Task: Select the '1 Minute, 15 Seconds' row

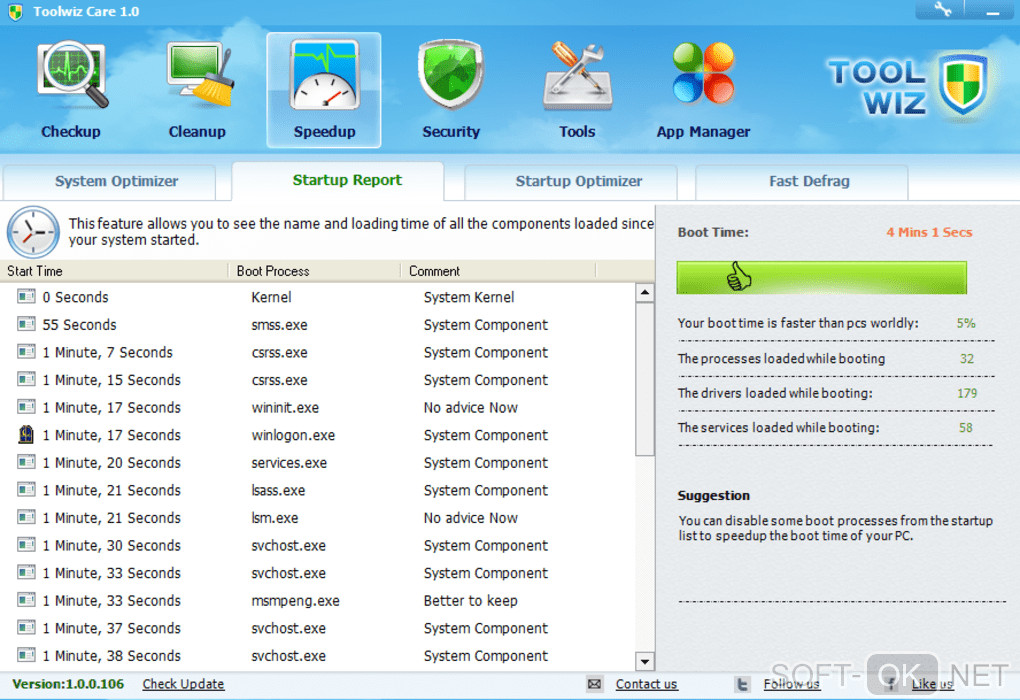Action: [319, 379]
